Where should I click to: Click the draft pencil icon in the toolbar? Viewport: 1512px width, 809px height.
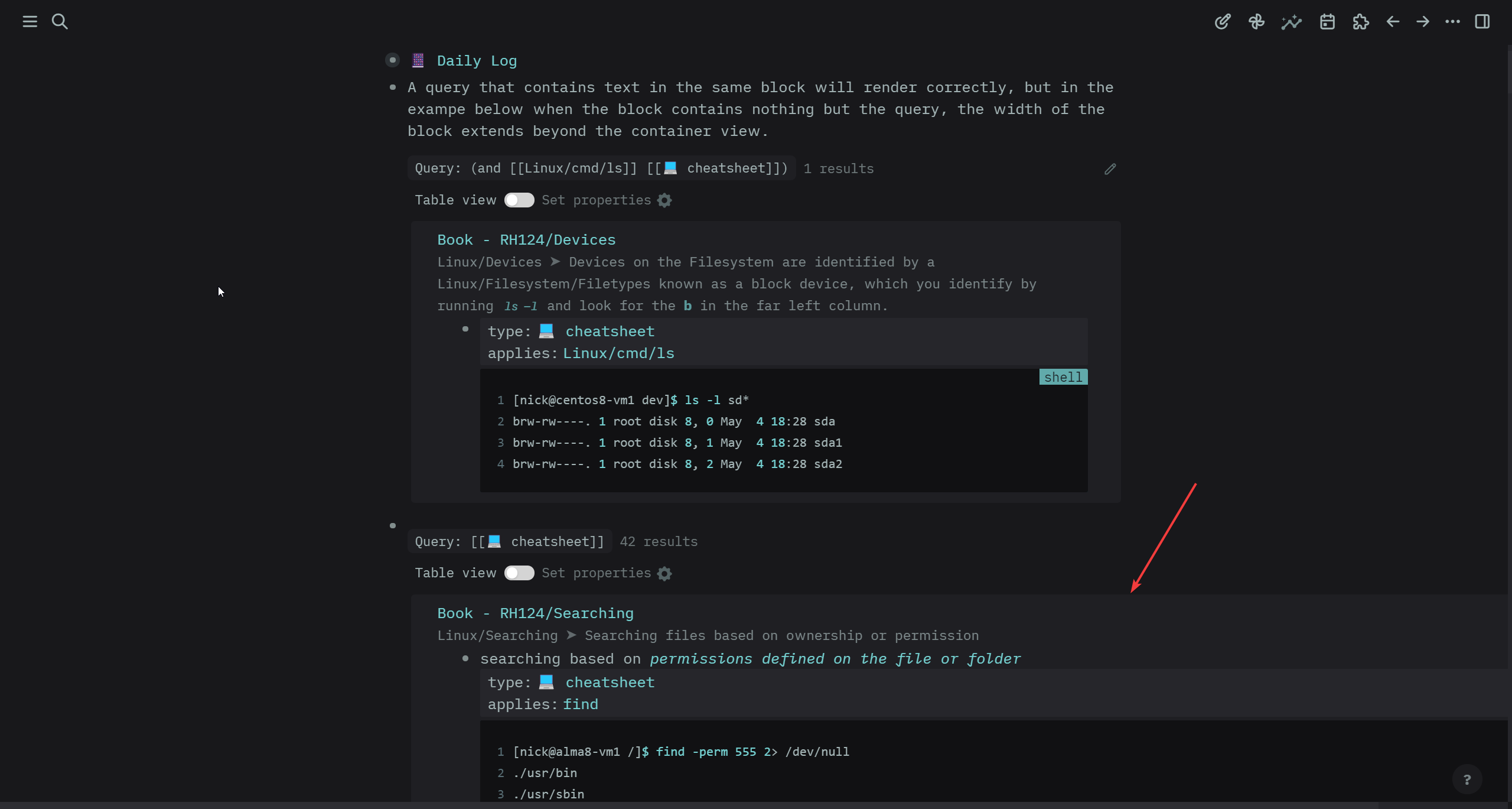click(1223, 22)
